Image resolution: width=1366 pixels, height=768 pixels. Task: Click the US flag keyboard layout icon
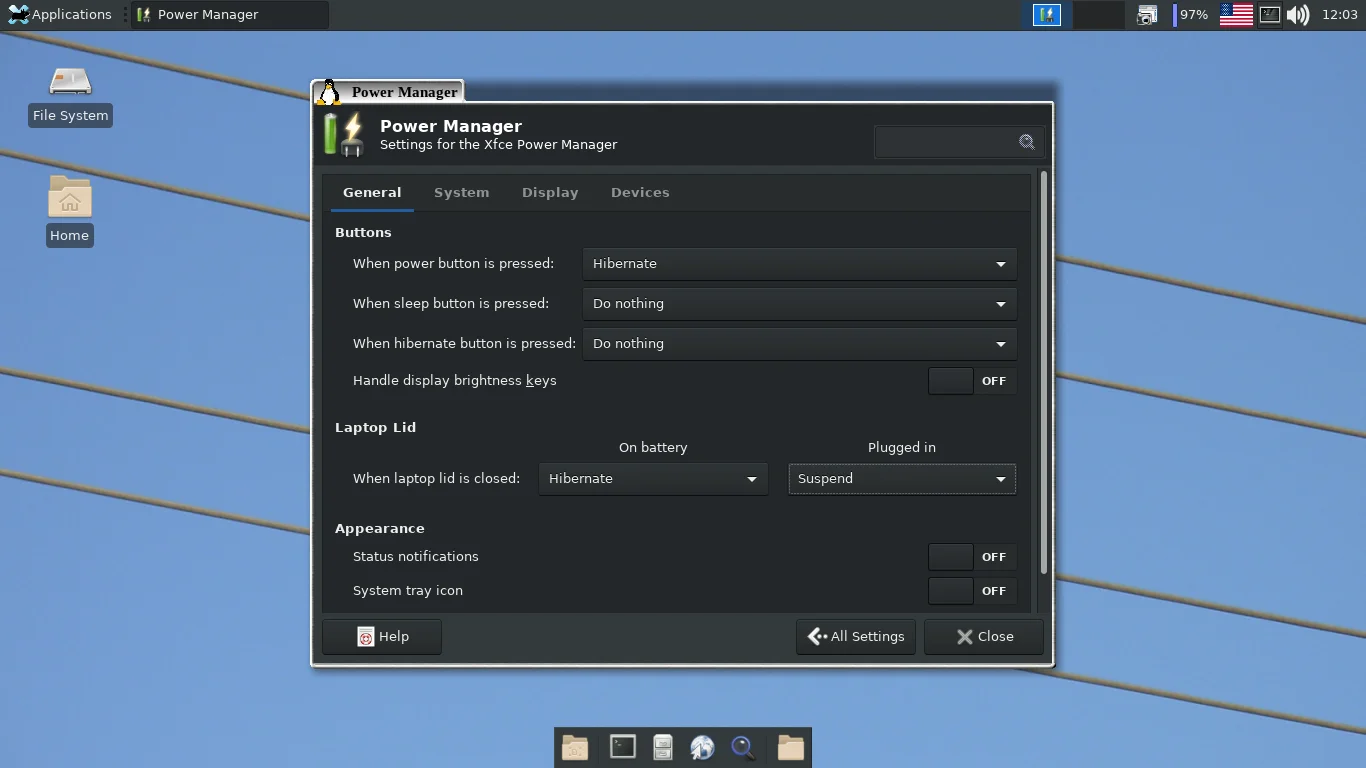pos(1236,15)
